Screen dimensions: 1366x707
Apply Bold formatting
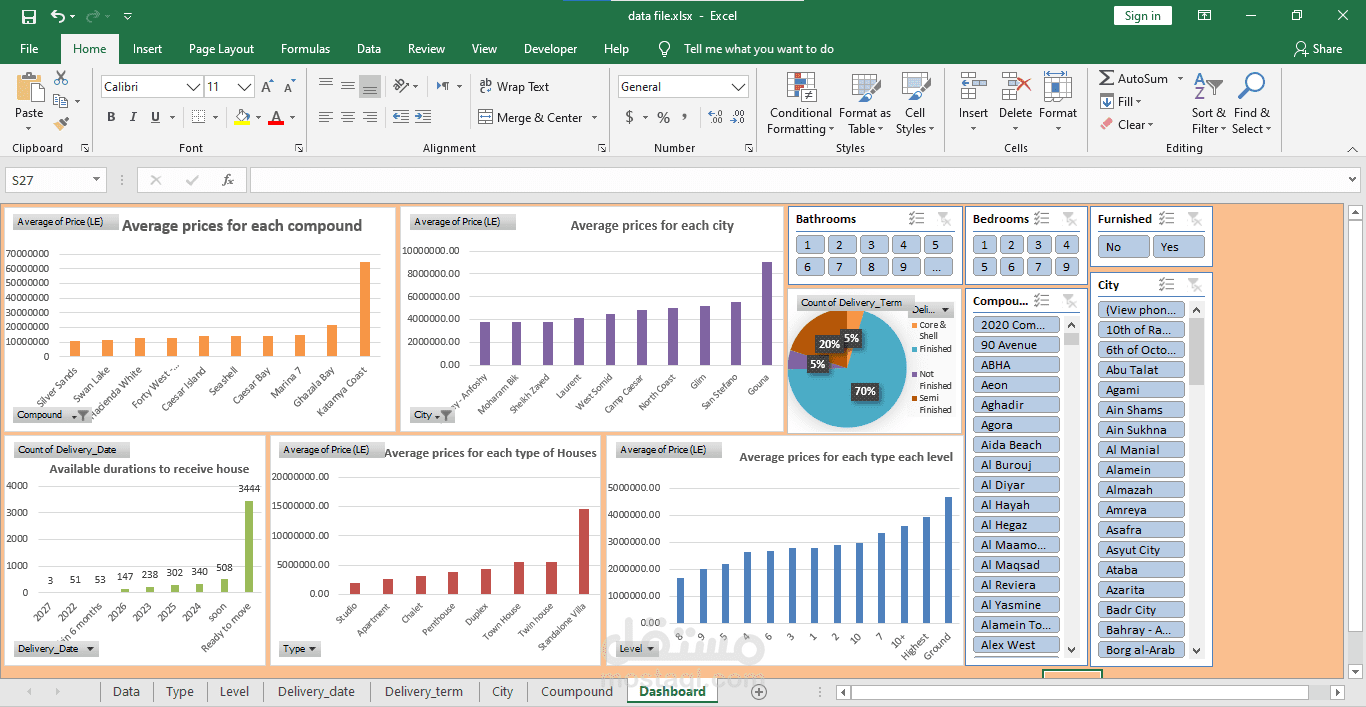[x=111, y=117]
